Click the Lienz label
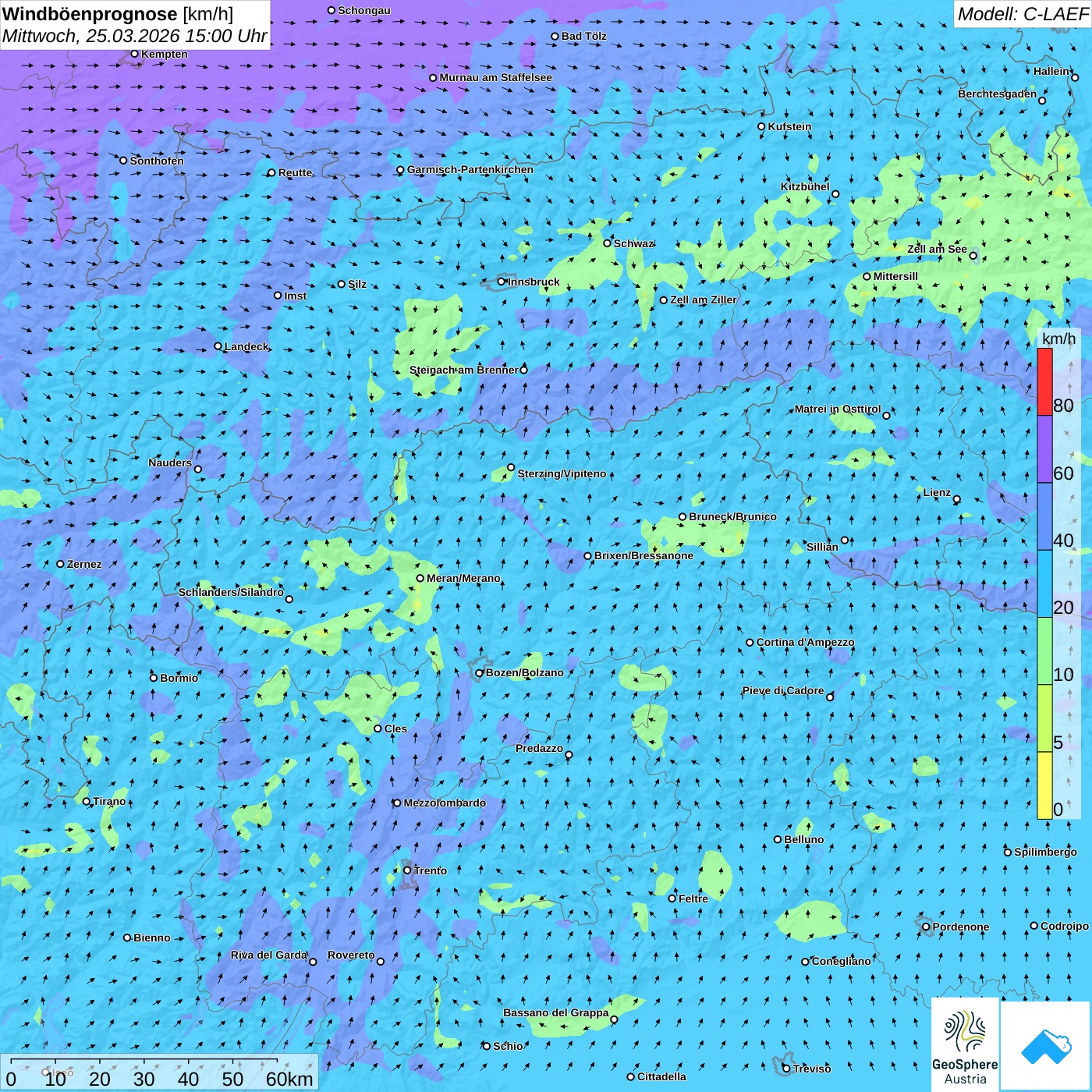Image resolution: width=1092 pixels, height=1092 pixels. pos(937,492)
